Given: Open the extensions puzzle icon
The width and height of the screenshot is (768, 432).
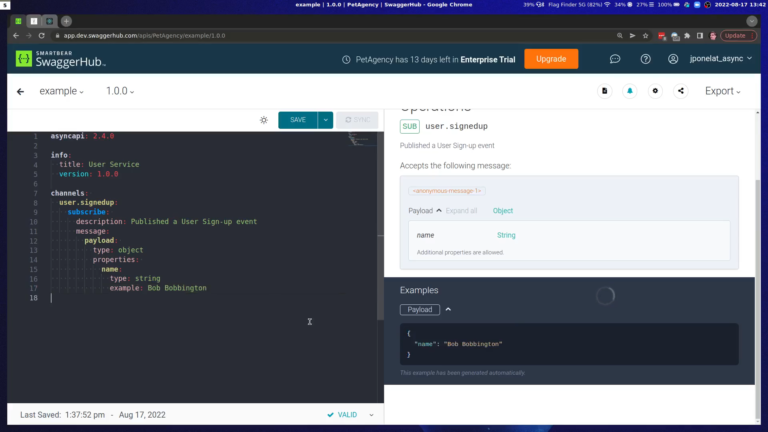Looking at the screenshot, I should coord(687,36).
